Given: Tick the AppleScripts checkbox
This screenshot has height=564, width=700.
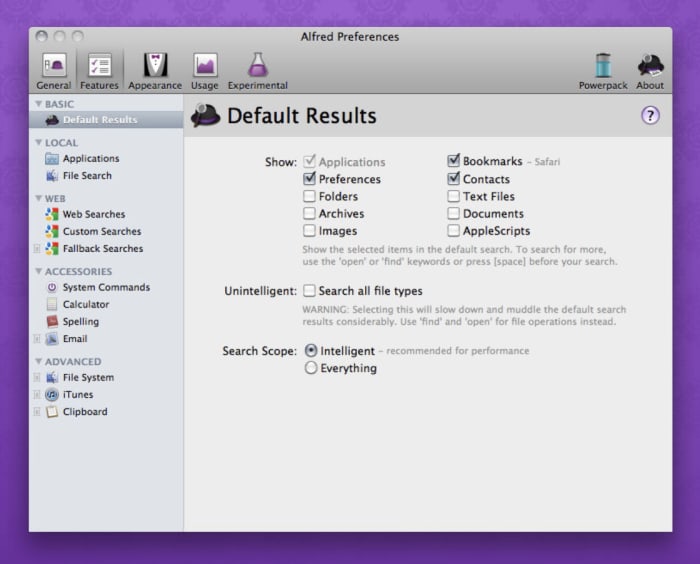Looking at the screenshot, I should point(454,231).
